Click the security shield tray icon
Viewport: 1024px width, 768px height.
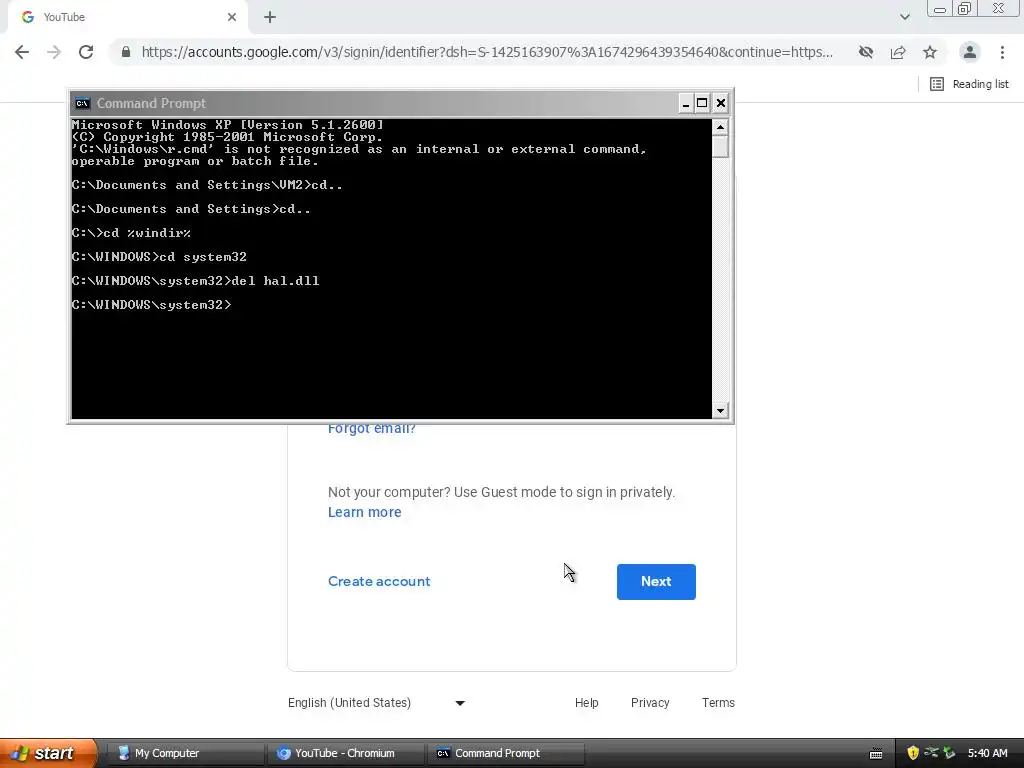click(913, 754)
